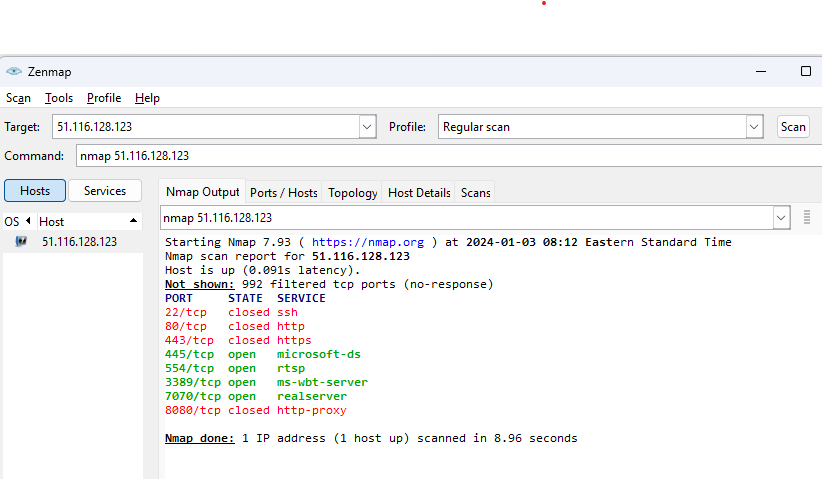The image size is (822, 479).
Task: Click the nmap 51.116.128.123 scan selector field
Action: click(467, 217)
